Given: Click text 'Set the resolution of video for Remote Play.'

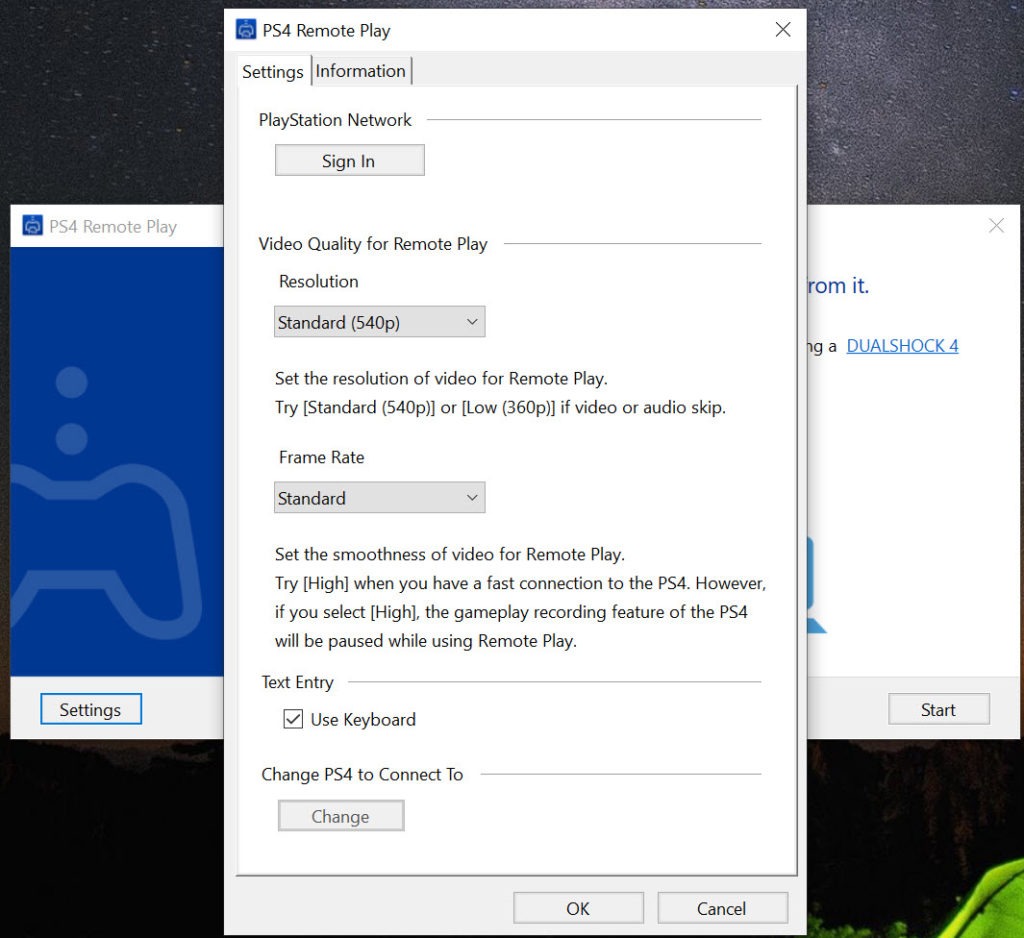Looking at the screenshot, I should point(441,379).
